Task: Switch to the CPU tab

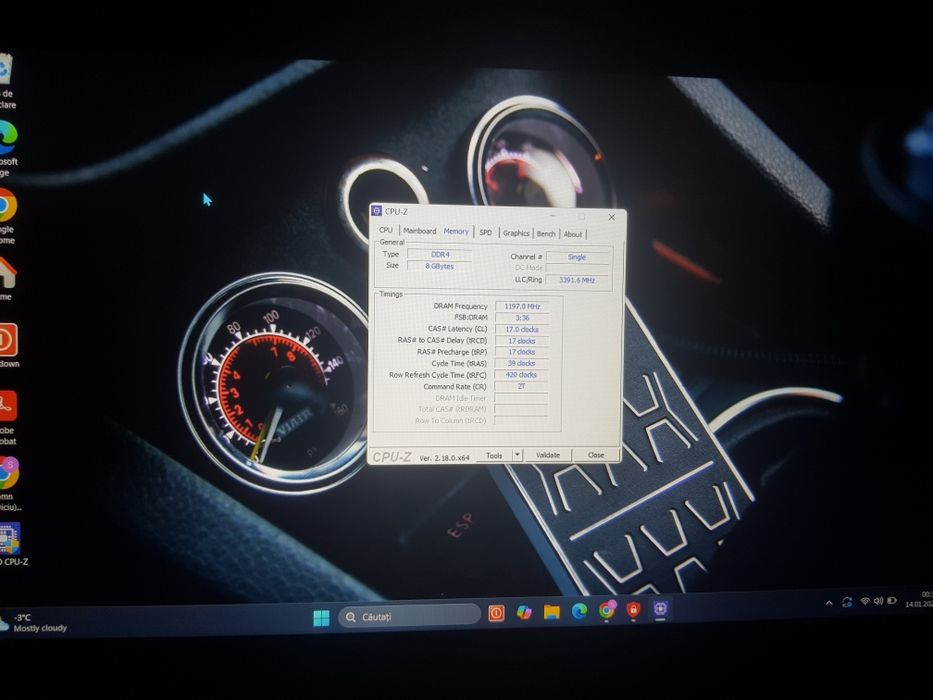Action: [386, 230]
